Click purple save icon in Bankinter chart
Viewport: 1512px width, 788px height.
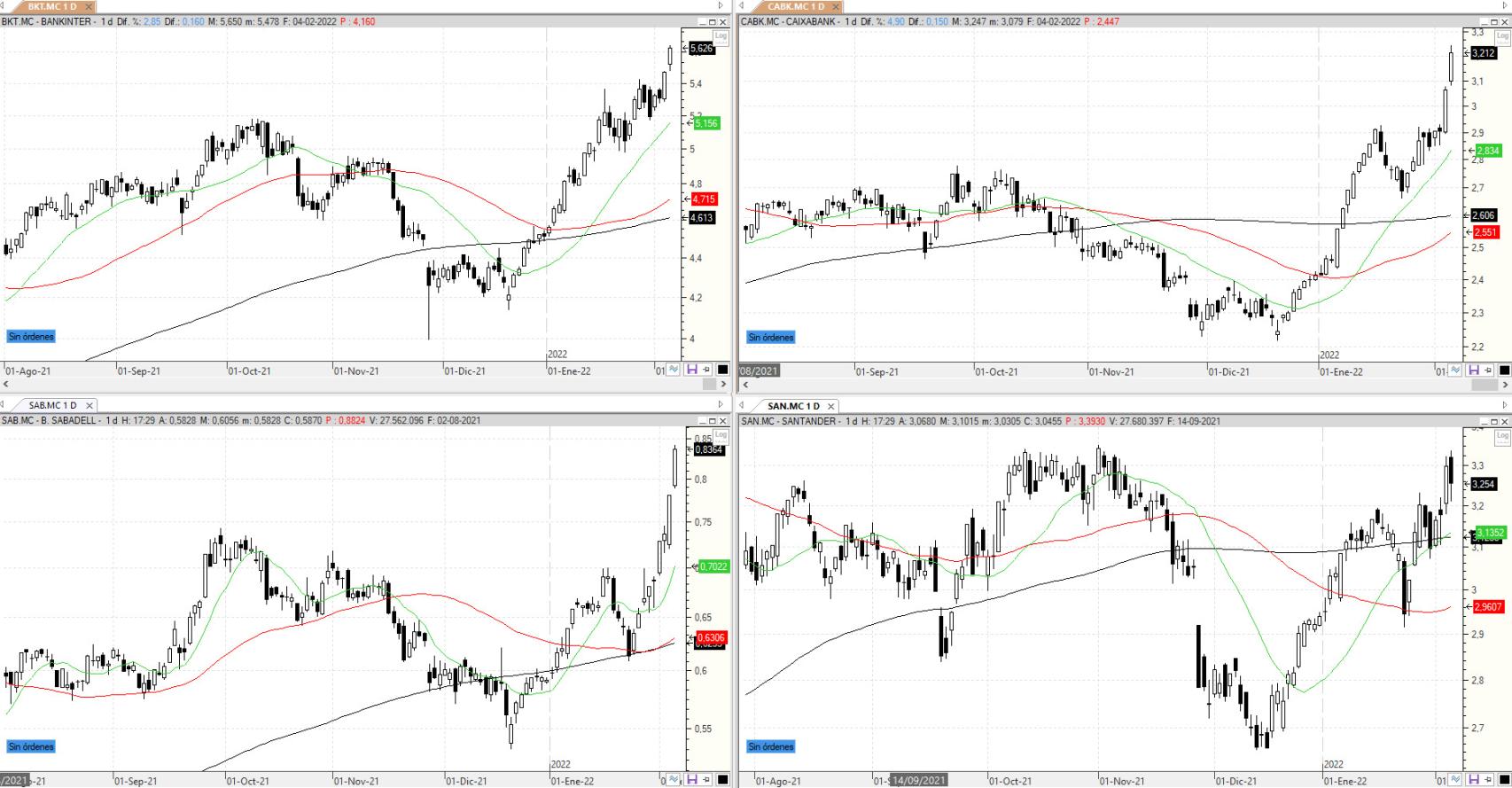(x=691, y=370)
